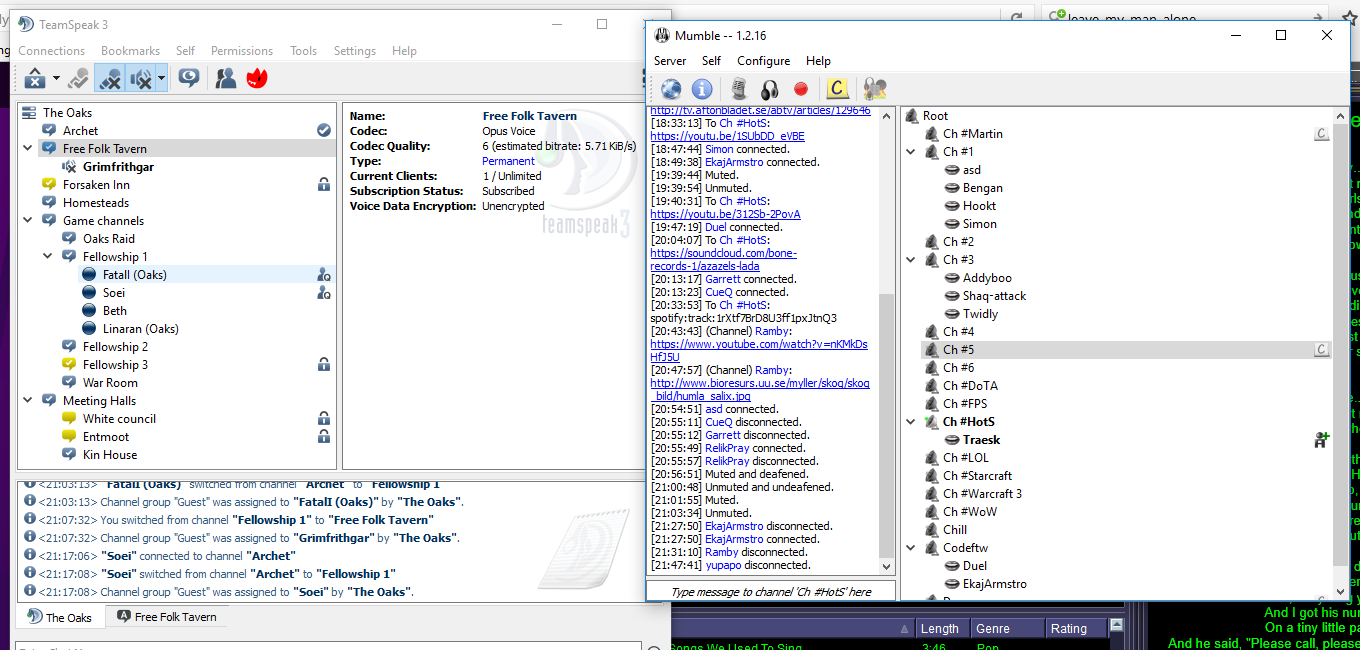
Task: Click the lock icon on White council channel
Action: 324,419
